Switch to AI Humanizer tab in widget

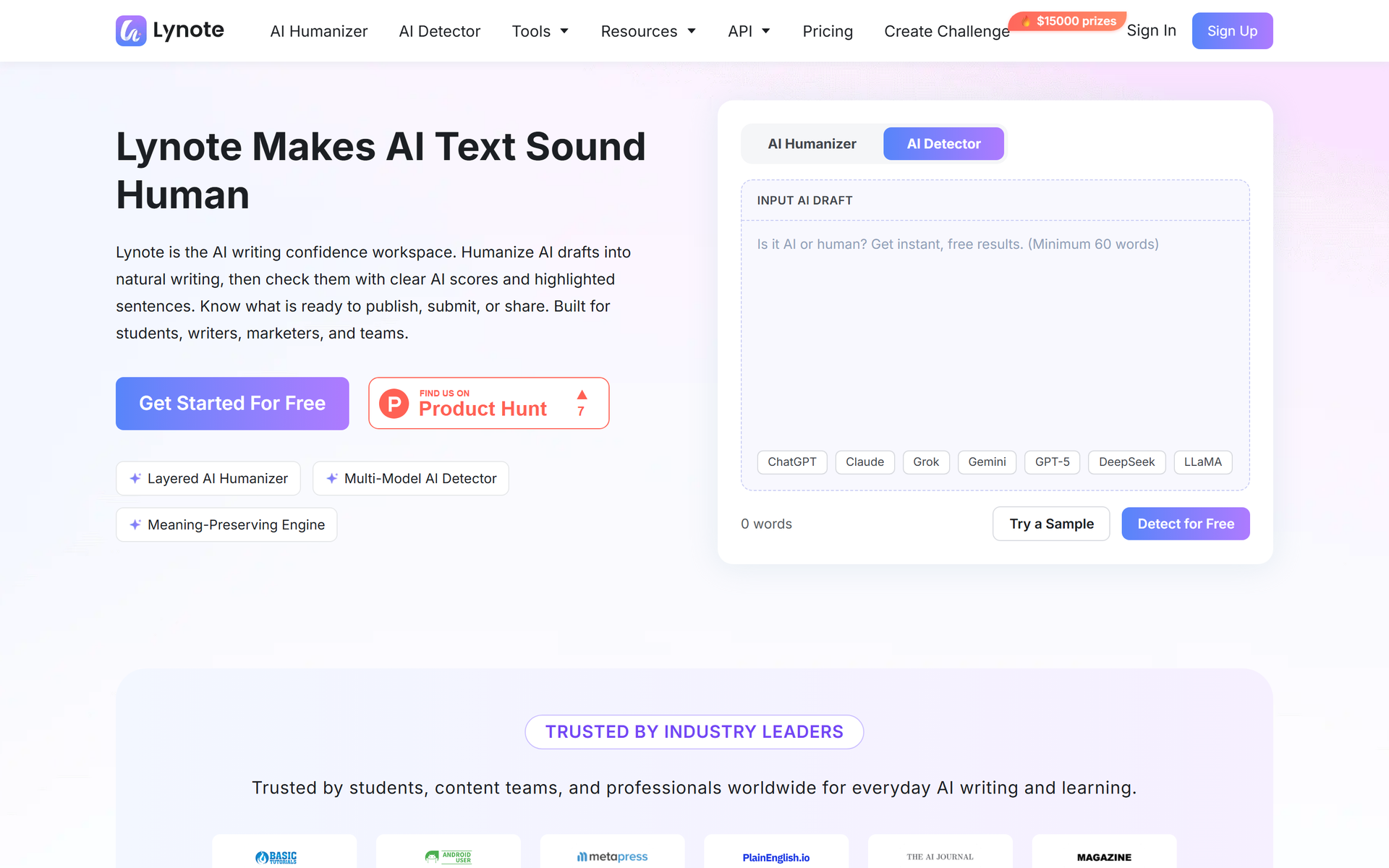click(812, 144)
